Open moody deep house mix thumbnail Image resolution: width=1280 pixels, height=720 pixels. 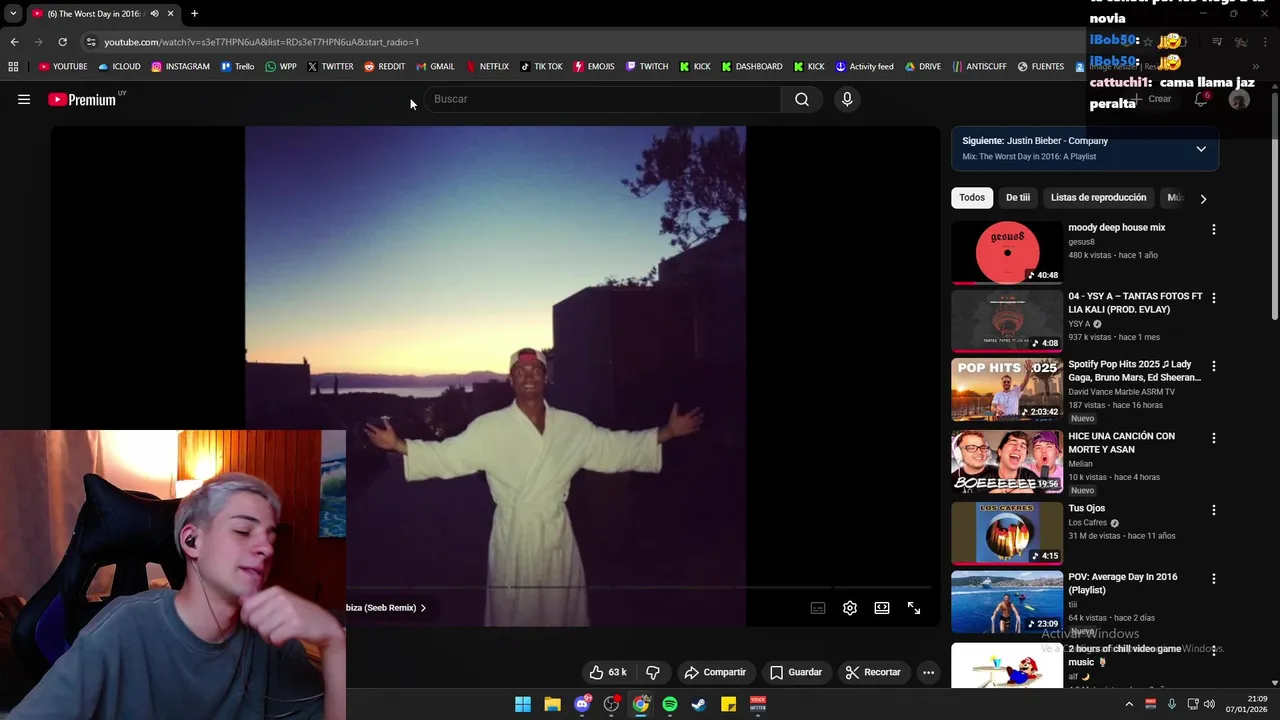coord(1007,253)
